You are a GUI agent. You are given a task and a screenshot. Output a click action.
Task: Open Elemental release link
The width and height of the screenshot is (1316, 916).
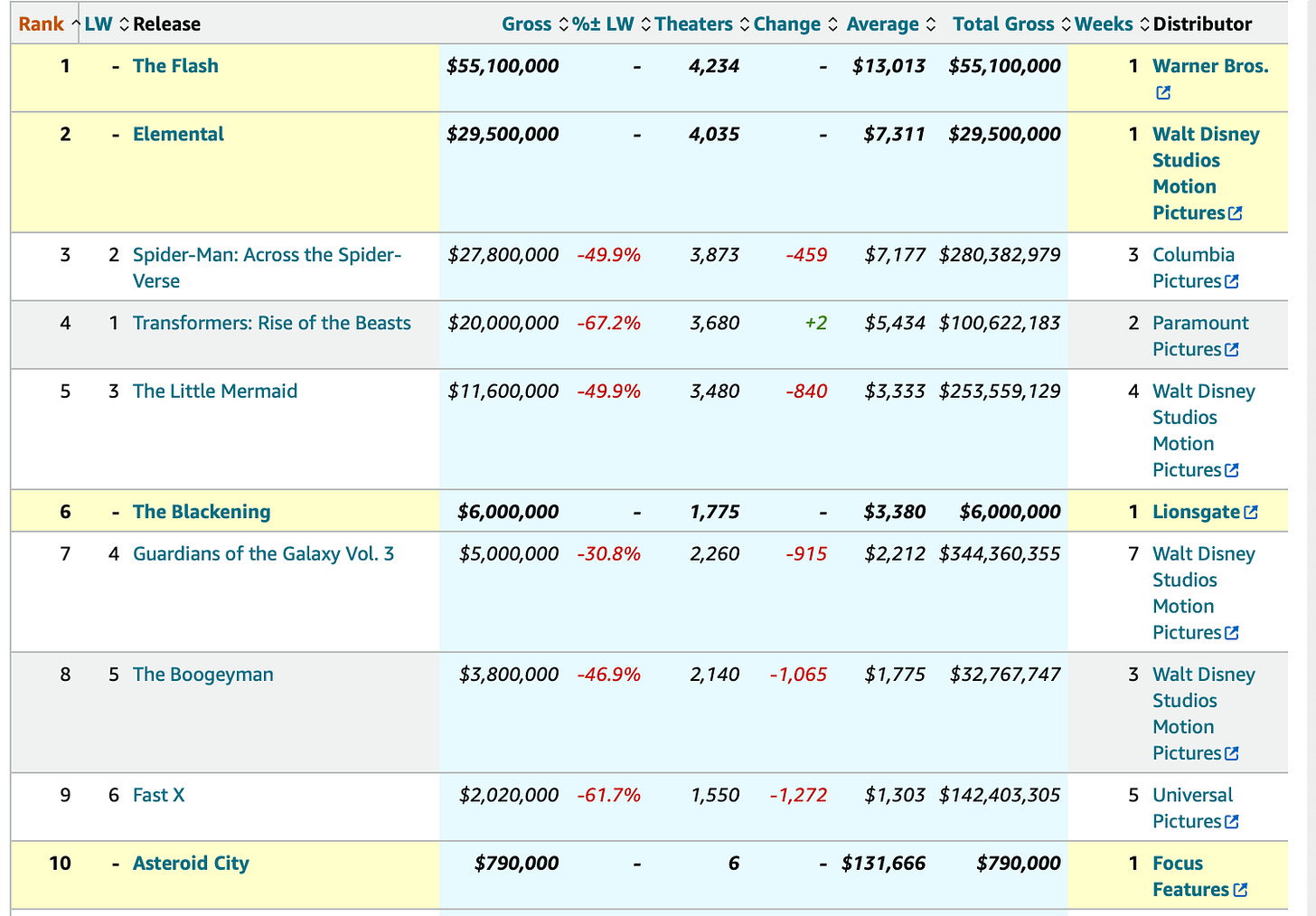[x=178, y=134]
